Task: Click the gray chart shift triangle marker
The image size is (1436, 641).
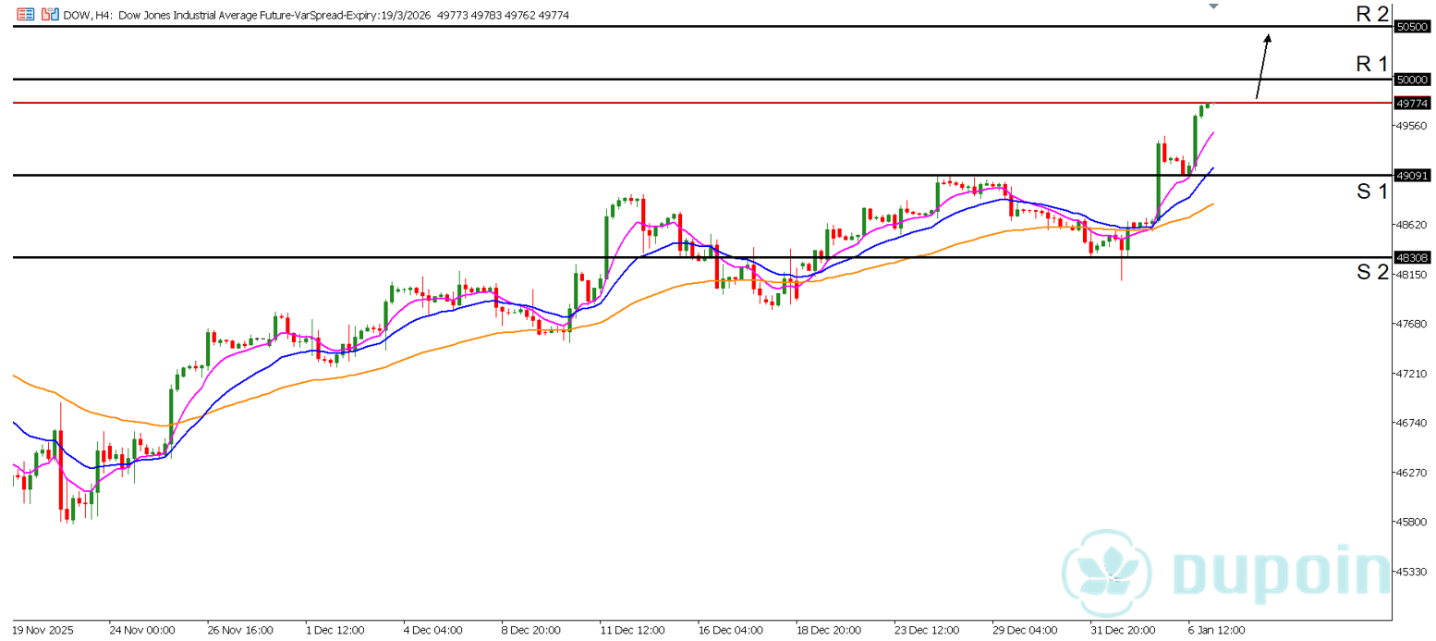Action: (x=1213, y=7)
